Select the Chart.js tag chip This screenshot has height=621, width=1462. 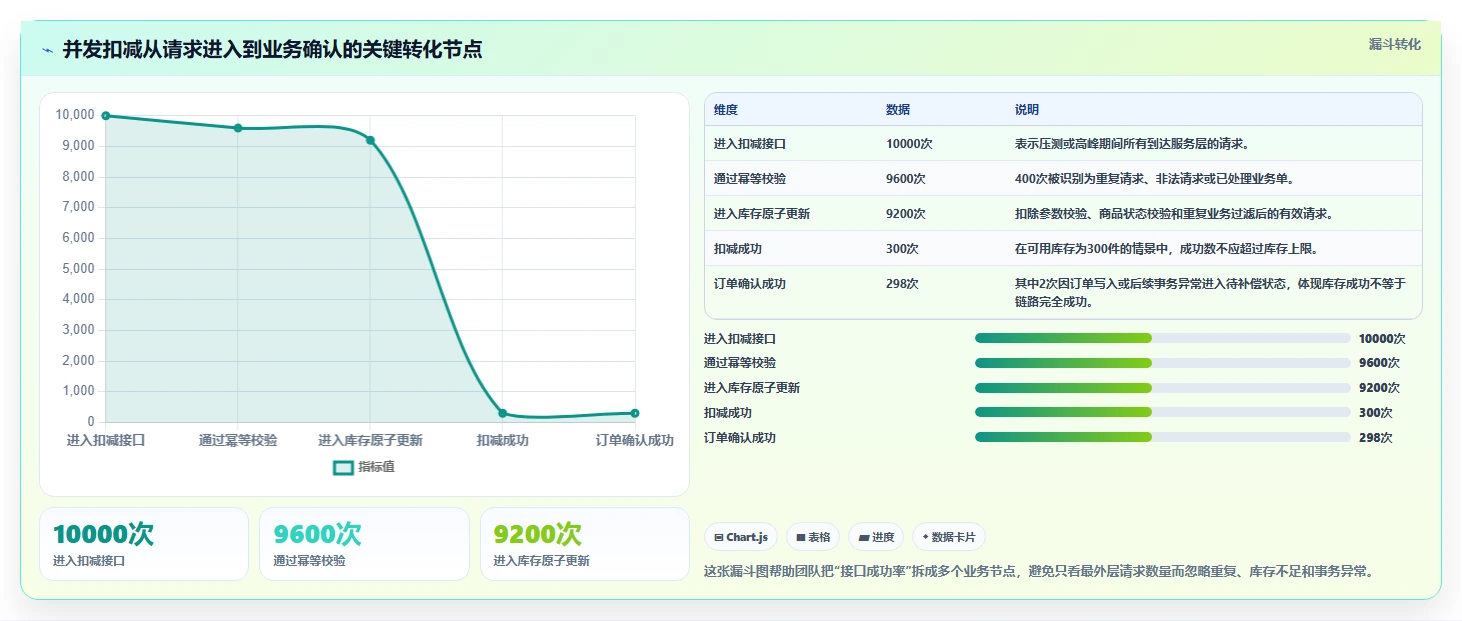(741, 537)
